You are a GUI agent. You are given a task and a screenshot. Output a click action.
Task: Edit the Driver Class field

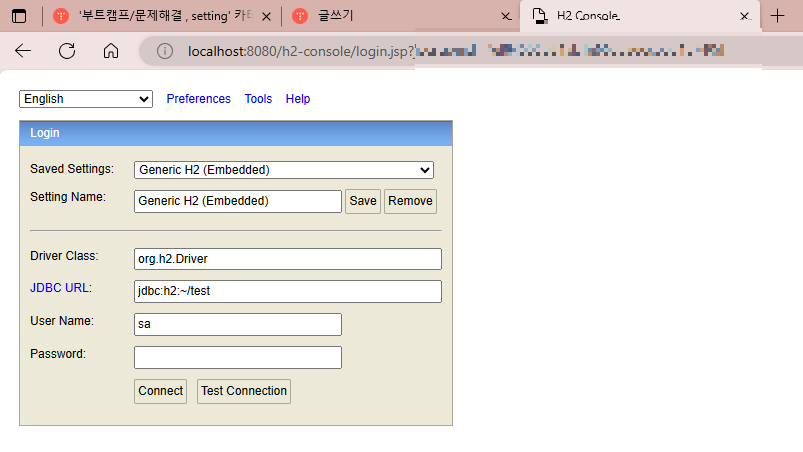pyautogui.click(x=288, y=259)
